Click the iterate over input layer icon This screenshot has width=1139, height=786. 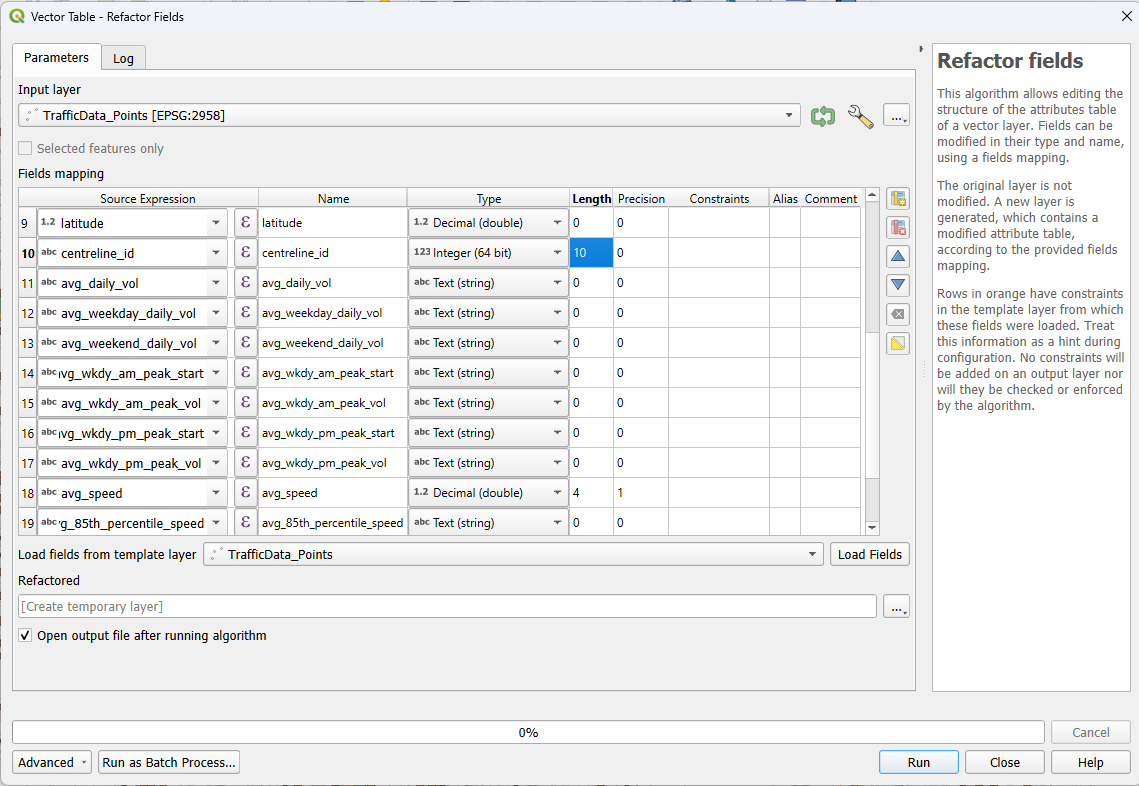(x=823, y=116)
